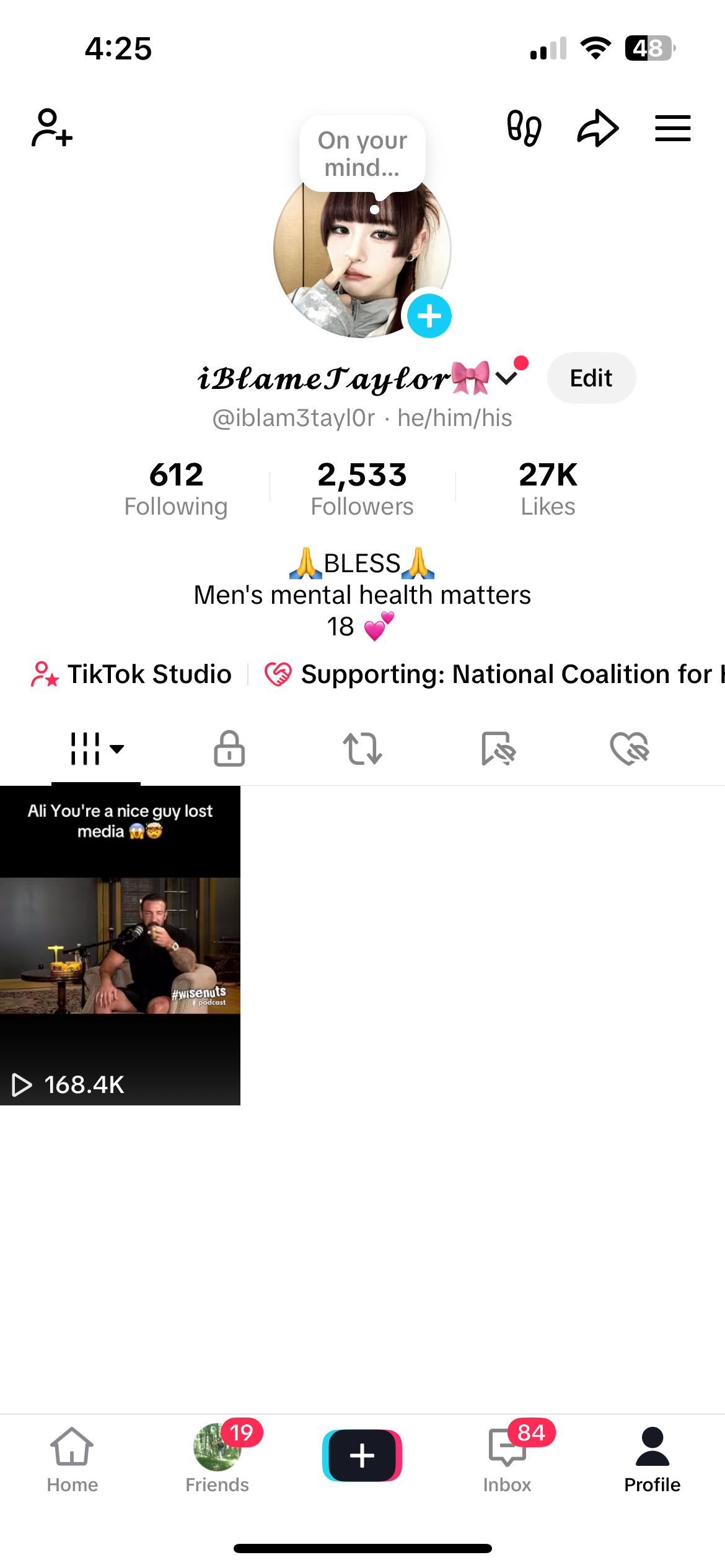View the hidden liked videos heart tab
The height and width of the screenshot is (1568, 725).
(629, 749)
